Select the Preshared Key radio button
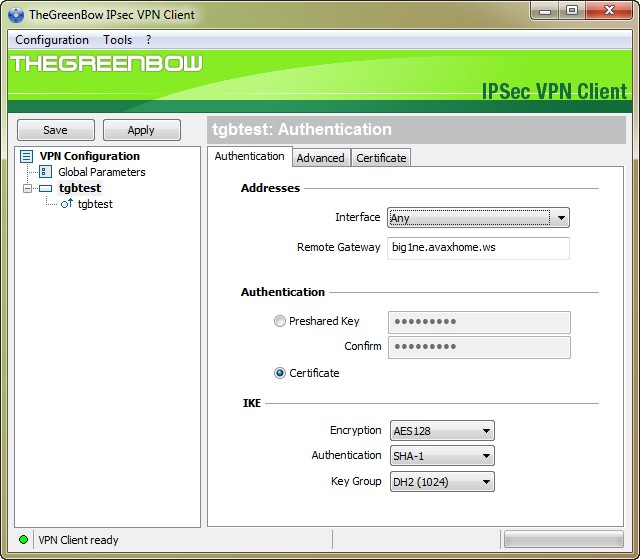This screenshot has height=560, width=640. coord(280,321)
